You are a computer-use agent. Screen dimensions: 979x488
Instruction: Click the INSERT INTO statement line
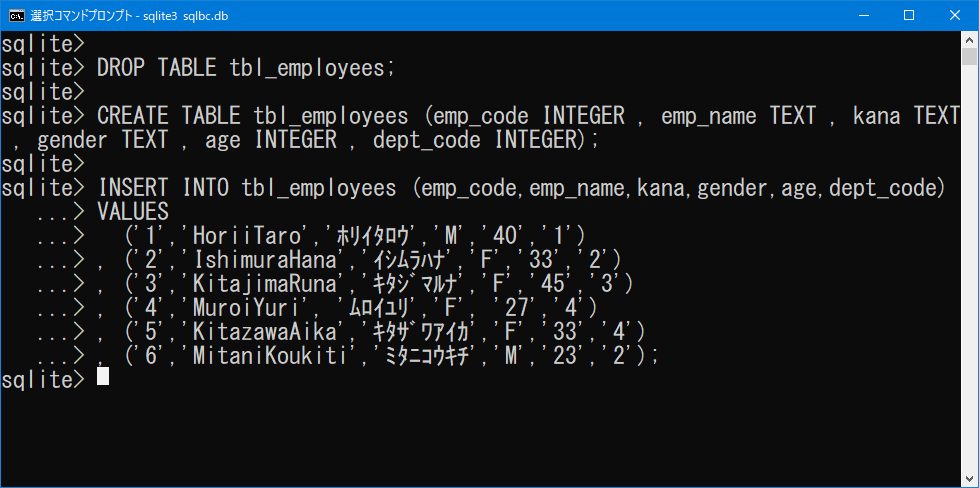click(521, 188)
